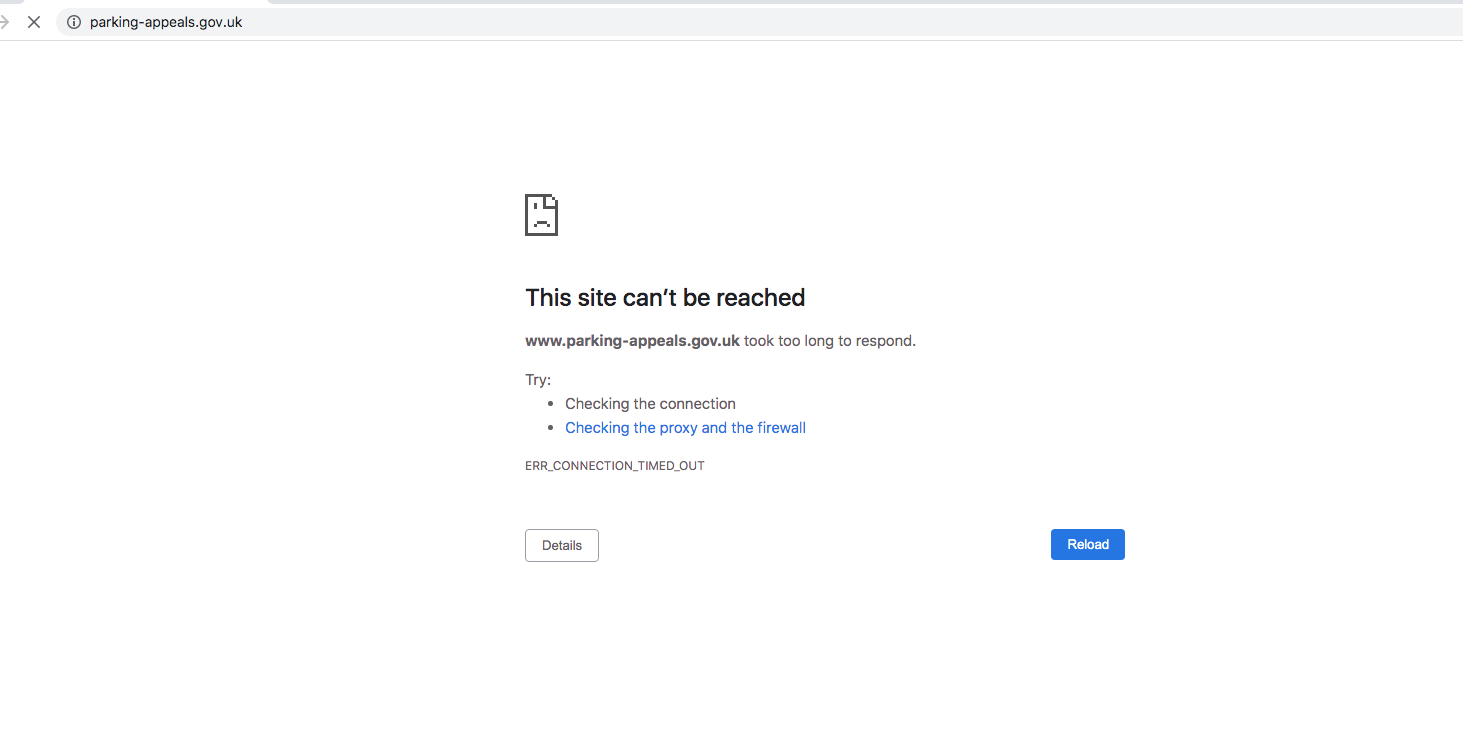Click the bullet before 'Checking the connection'

coord(550,404)
